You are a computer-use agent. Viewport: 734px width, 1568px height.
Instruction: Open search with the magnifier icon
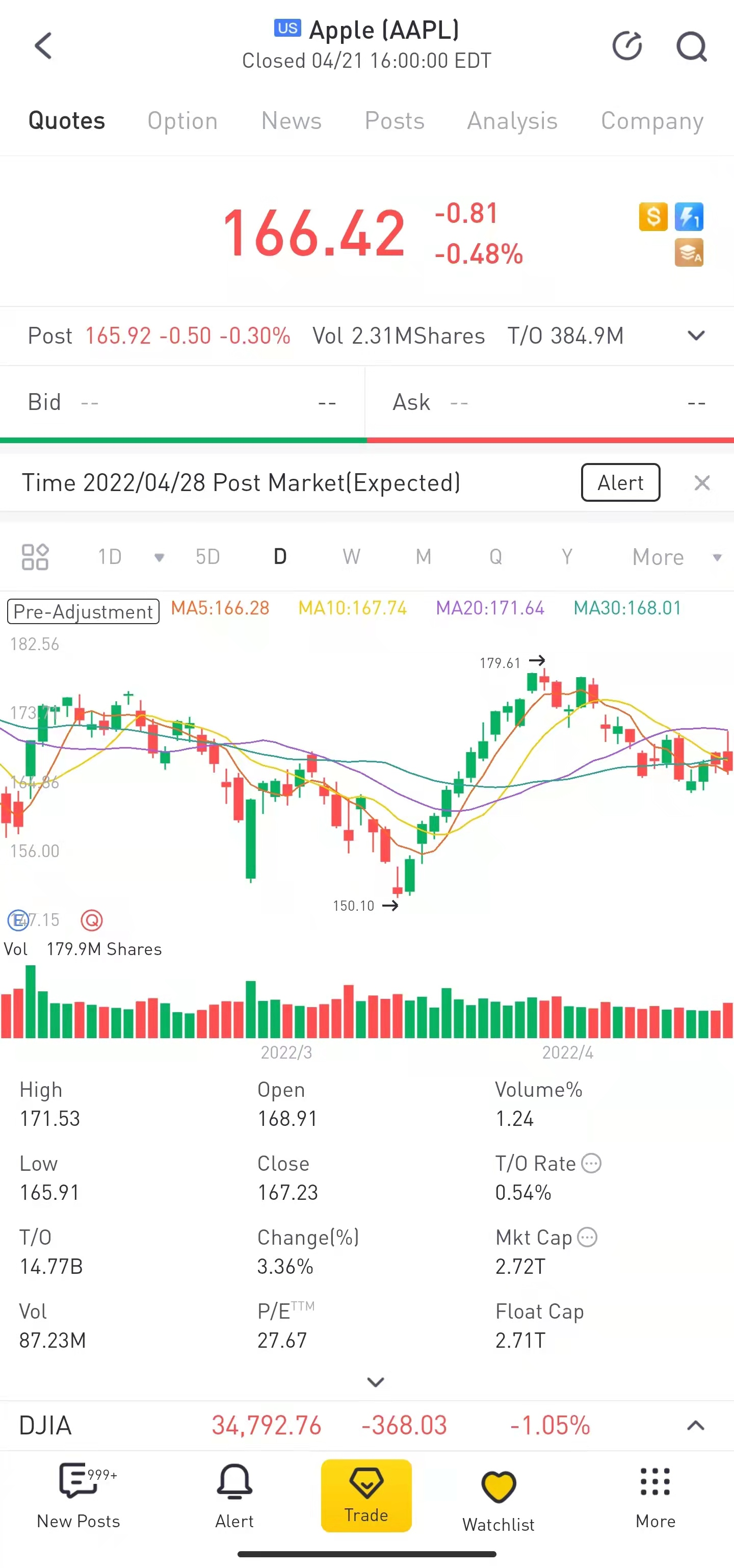tap(692, 46)
